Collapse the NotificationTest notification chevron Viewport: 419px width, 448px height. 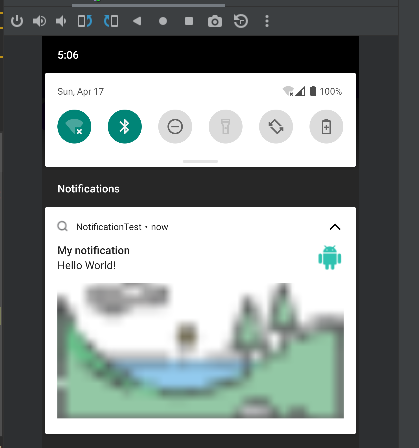point(335,227)
